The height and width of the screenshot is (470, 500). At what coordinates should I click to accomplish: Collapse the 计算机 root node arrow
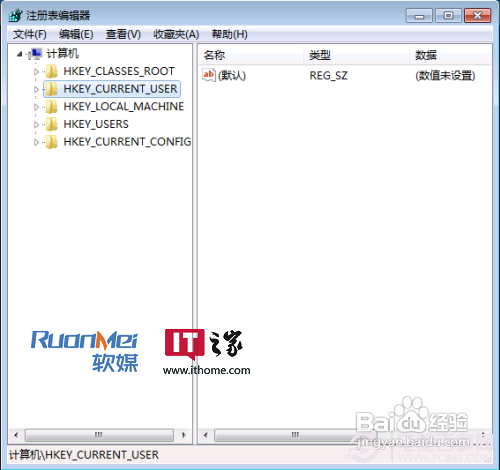tap(20, 54)
